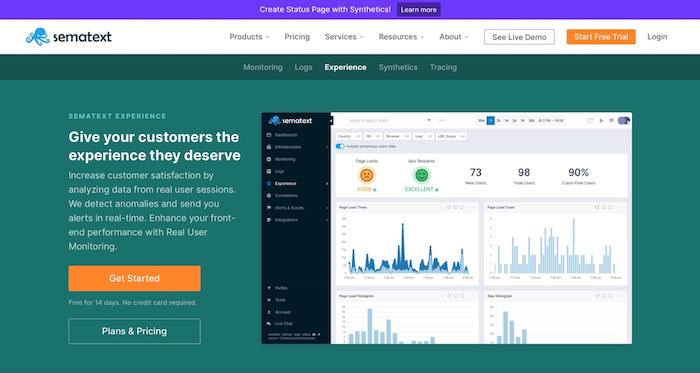Open the Country filter dropdown
700x373 pixels.
(x=349, y=136)
